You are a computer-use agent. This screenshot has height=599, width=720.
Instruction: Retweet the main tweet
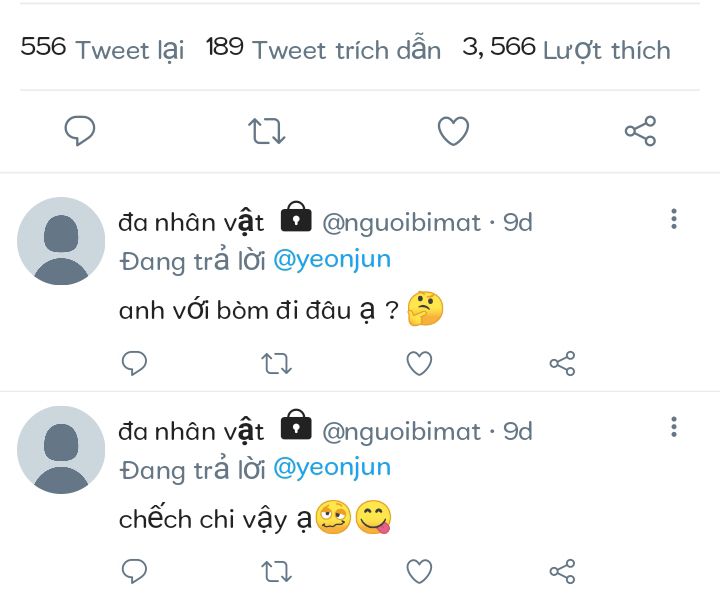click(267, 131)
